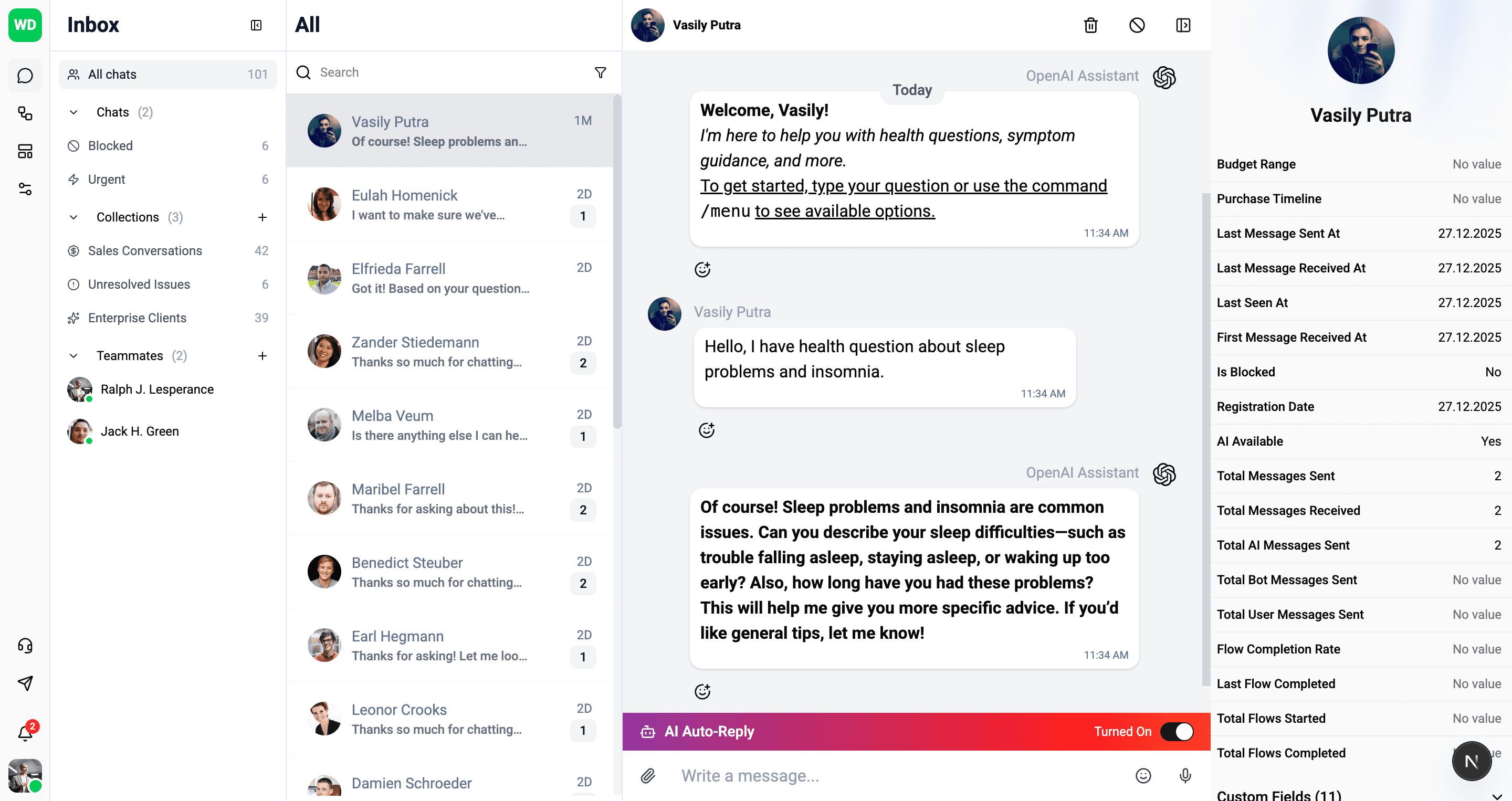Open the emoji picker in message box

[1143, 776]
